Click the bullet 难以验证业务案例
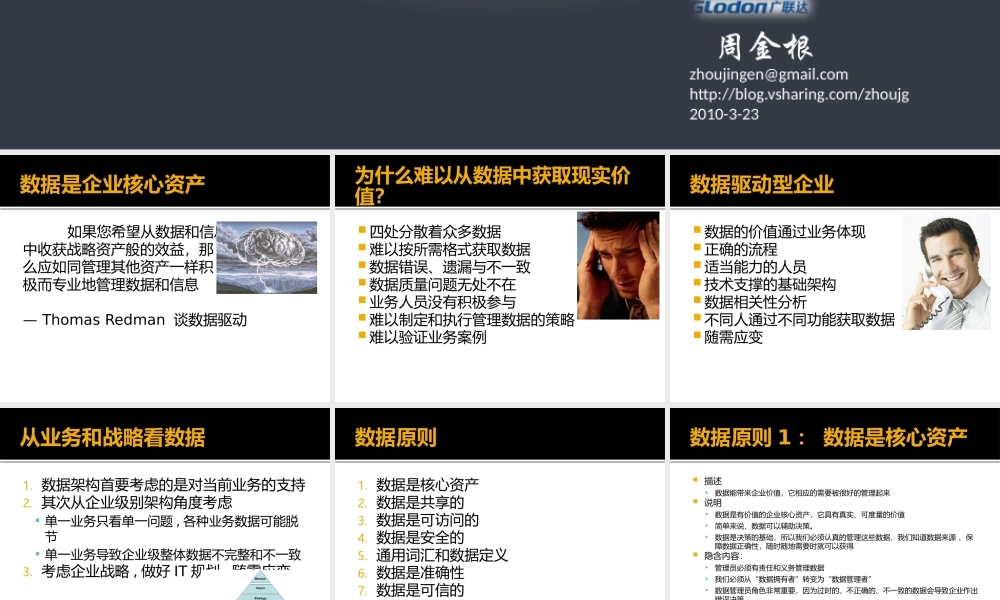Image resolution: width=1000 pixels, height=600 pixels. (x=427, y=337)
